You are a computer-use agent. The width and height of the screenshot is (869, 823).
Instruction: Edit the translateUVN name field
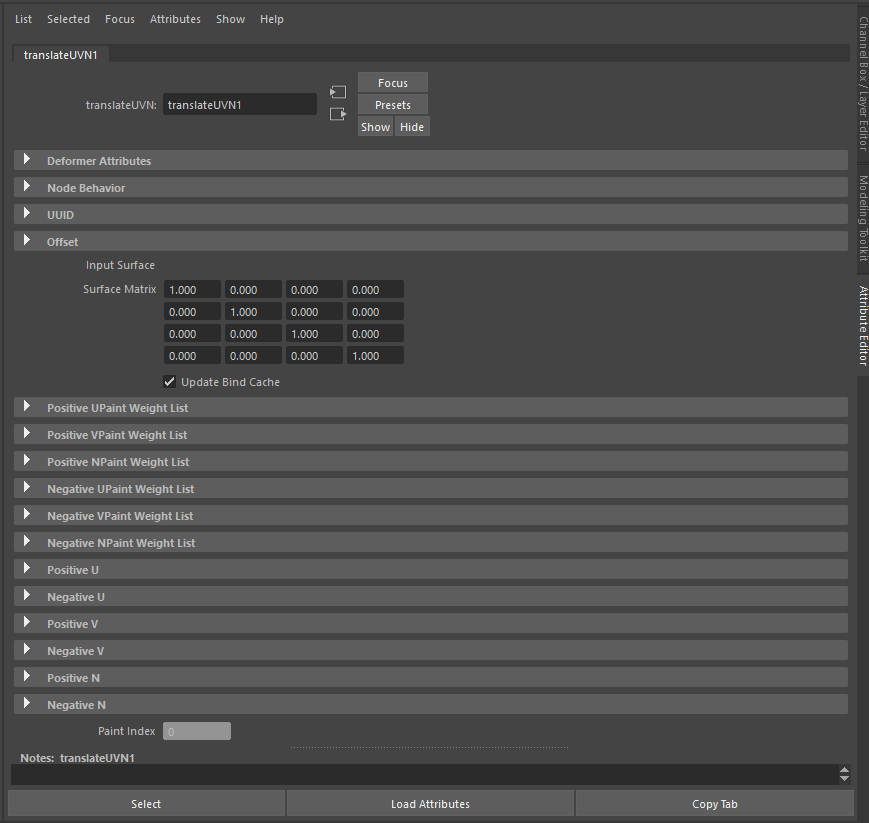pos(239,104)
